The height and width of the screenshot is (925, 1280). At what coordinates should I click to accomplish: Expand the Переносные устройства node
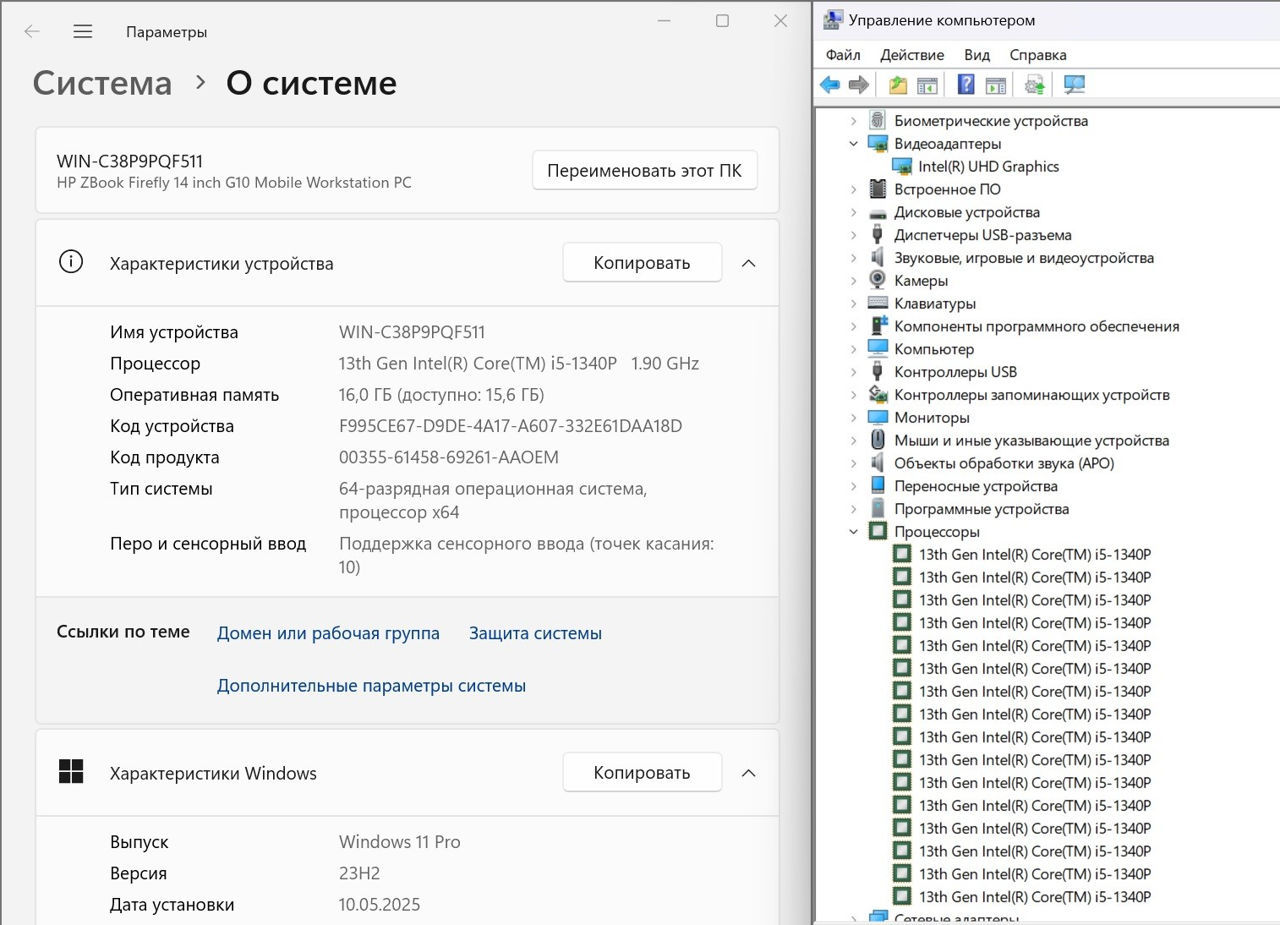point(853,486)
